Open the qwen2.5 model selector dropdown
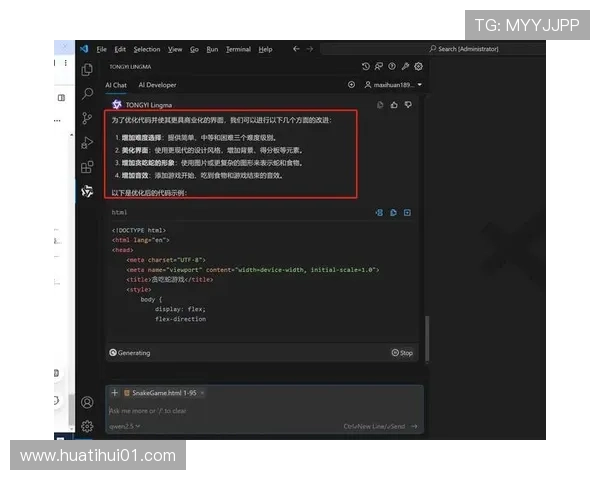Screen dimensions: 600x480 pos(124,426)
